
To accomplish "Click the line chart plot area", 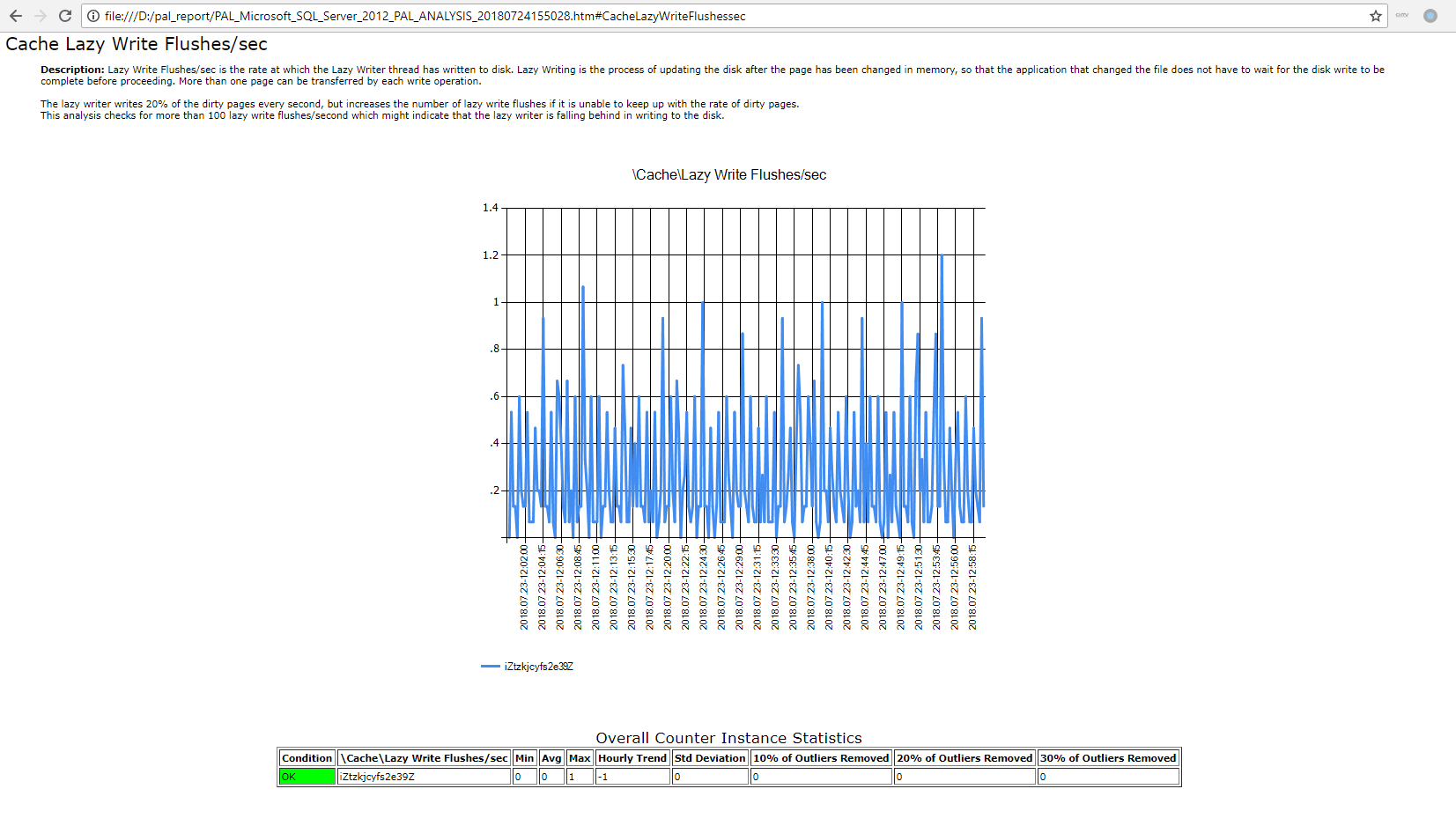I will coord(745,372).
